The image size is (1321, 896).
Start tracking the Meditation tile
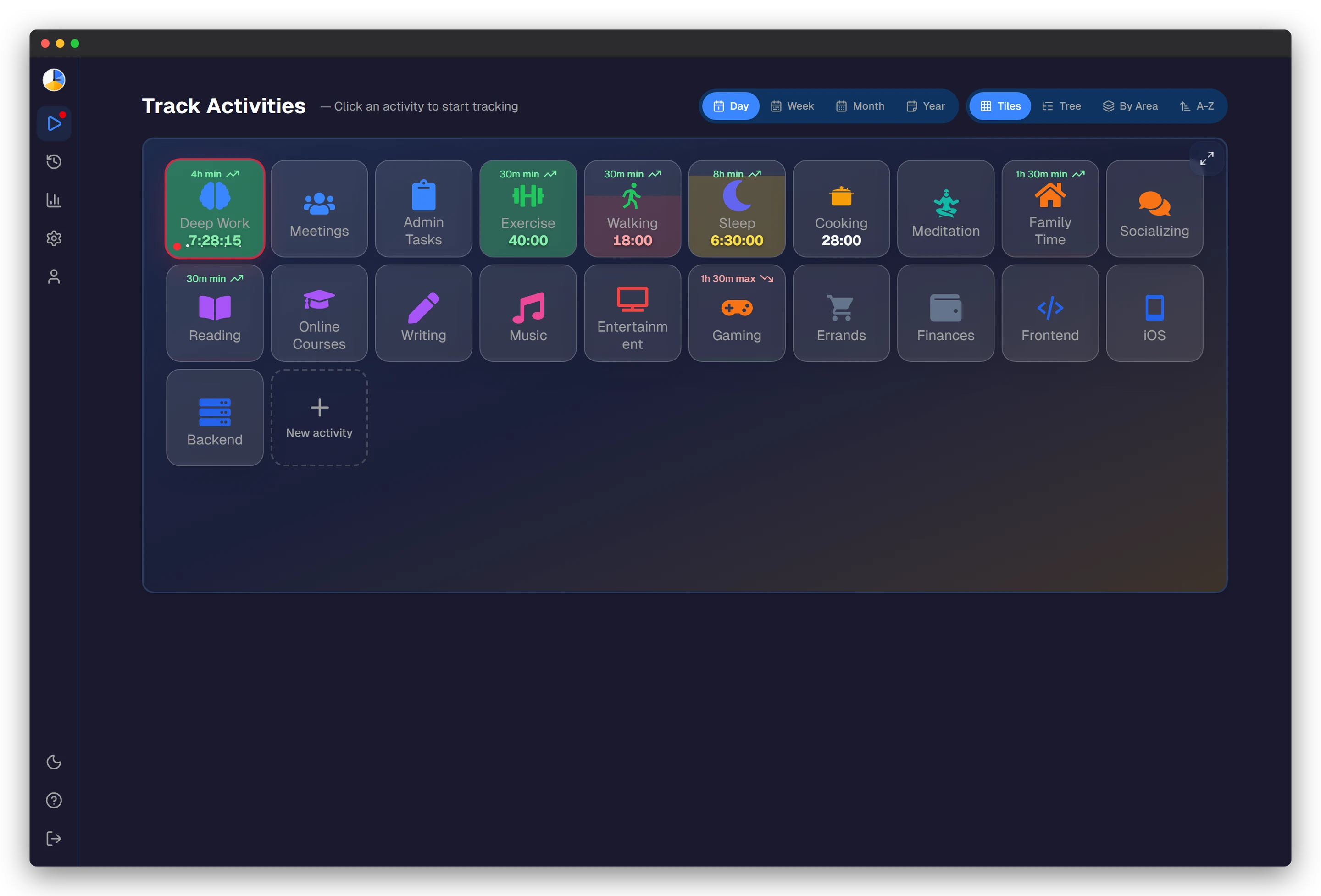click(x=946, y=209)
